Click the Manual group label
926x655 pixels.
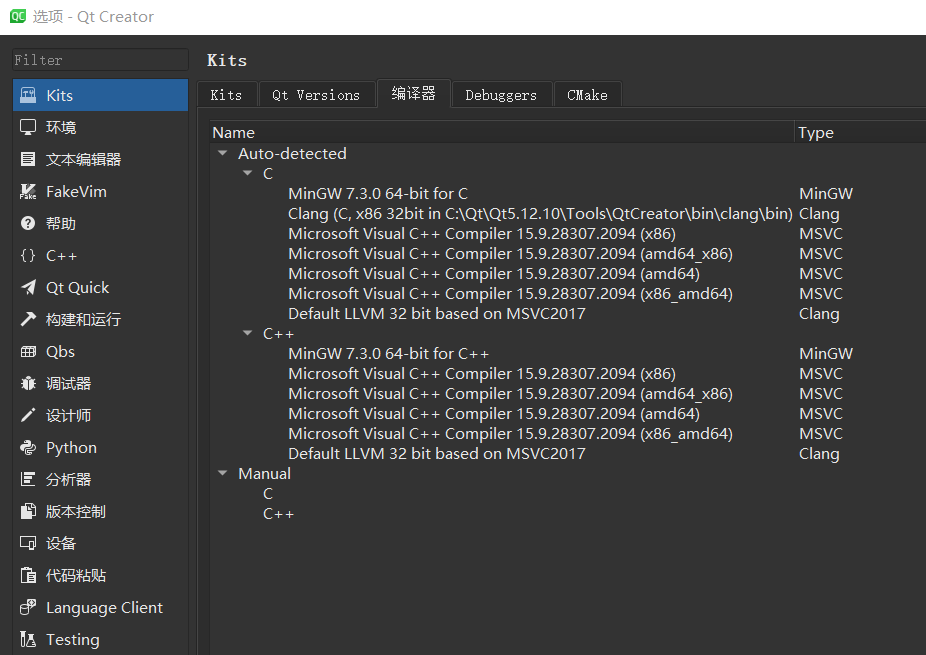point(264,474)
